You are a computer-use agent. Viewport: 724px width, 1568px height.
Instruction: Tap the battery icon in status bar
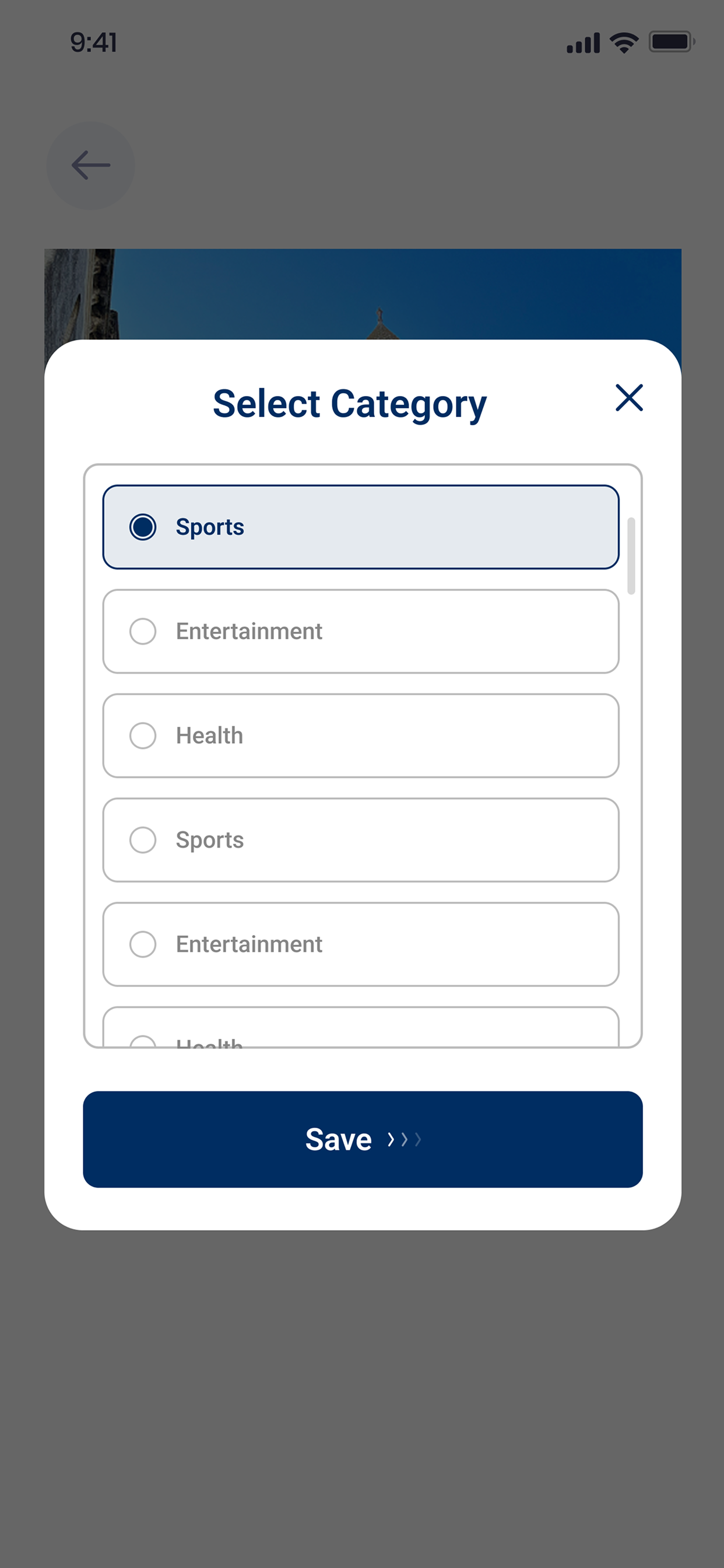tap(672, 42)
